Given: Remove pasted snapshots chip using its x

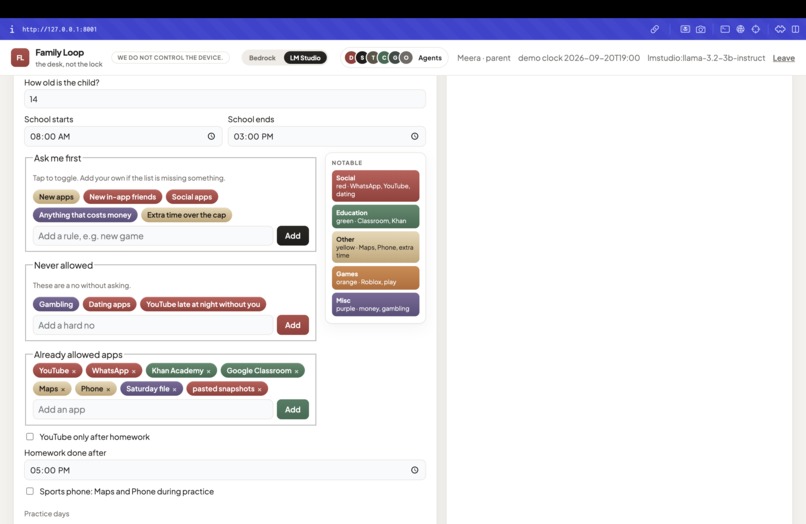Looking at the screenshot, I should [x=260, y=389].
